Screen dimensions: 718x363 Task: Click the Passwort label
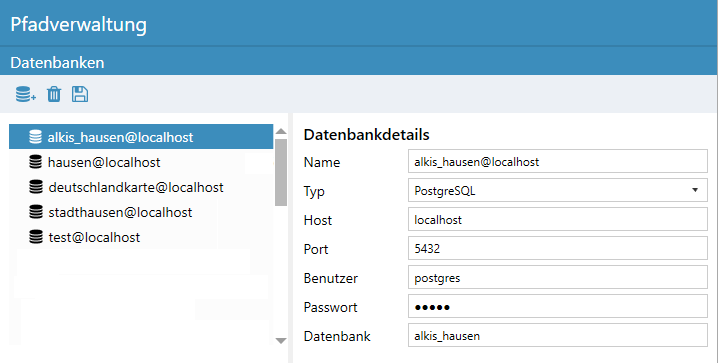point(330,307)
